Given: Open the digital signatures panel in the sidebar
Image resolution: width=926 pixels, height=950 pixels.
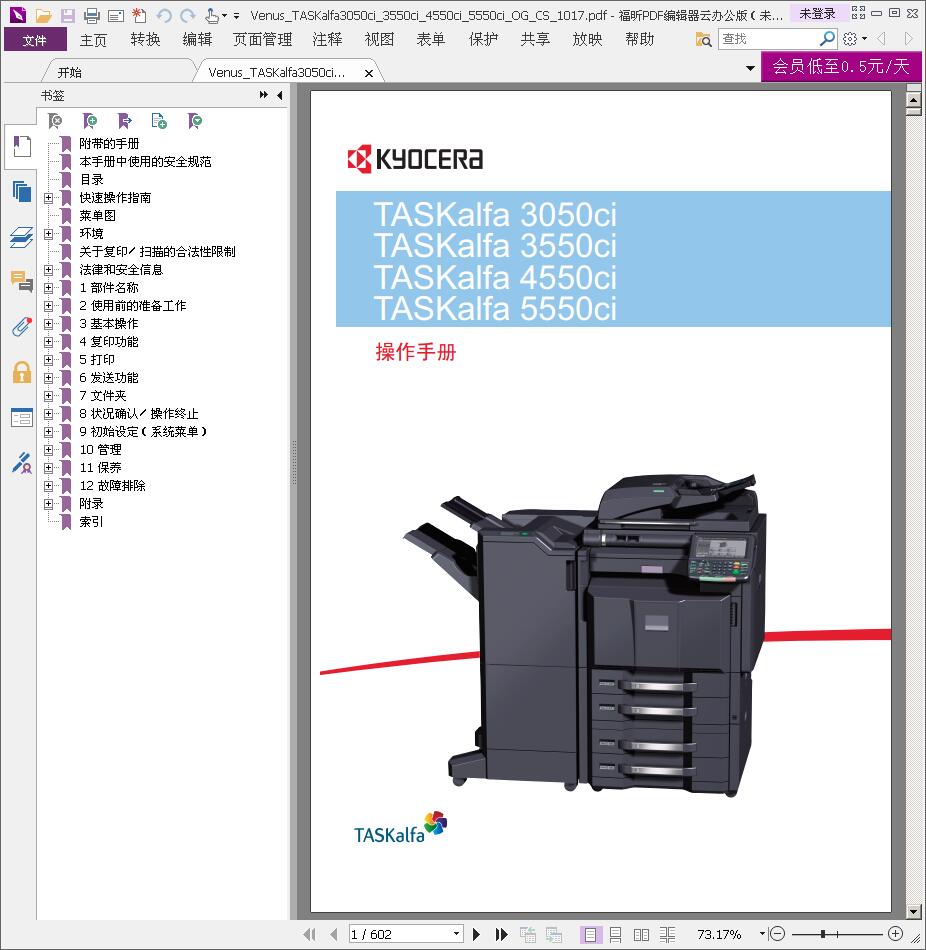Looking at the screenshot, I should [x=22, y=463].
